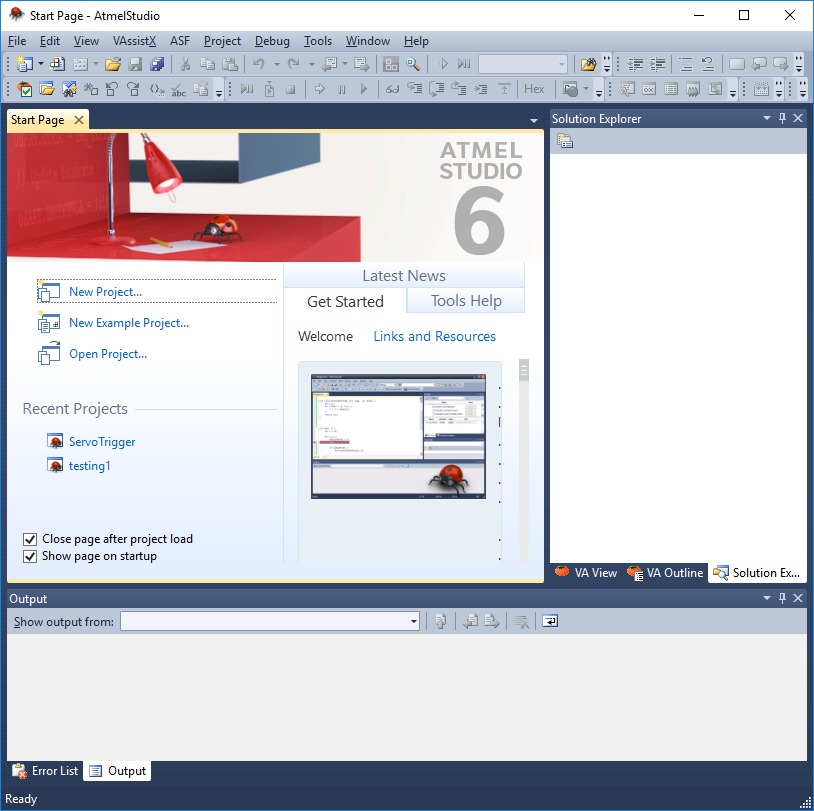
Task: Click the Properties icon in Solution Explorer
Action: point(565,141)
